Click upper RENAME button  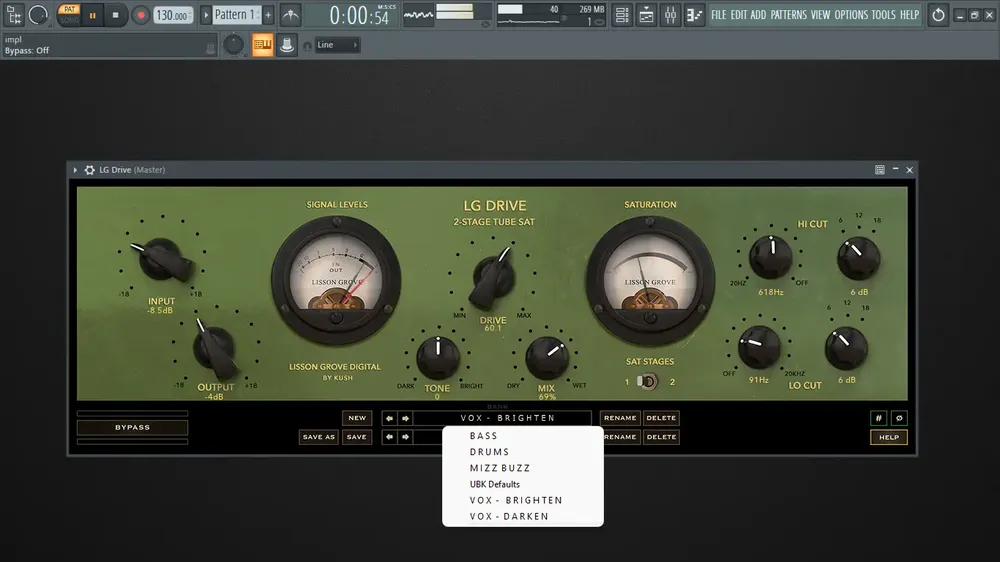(x=620, y=418)
